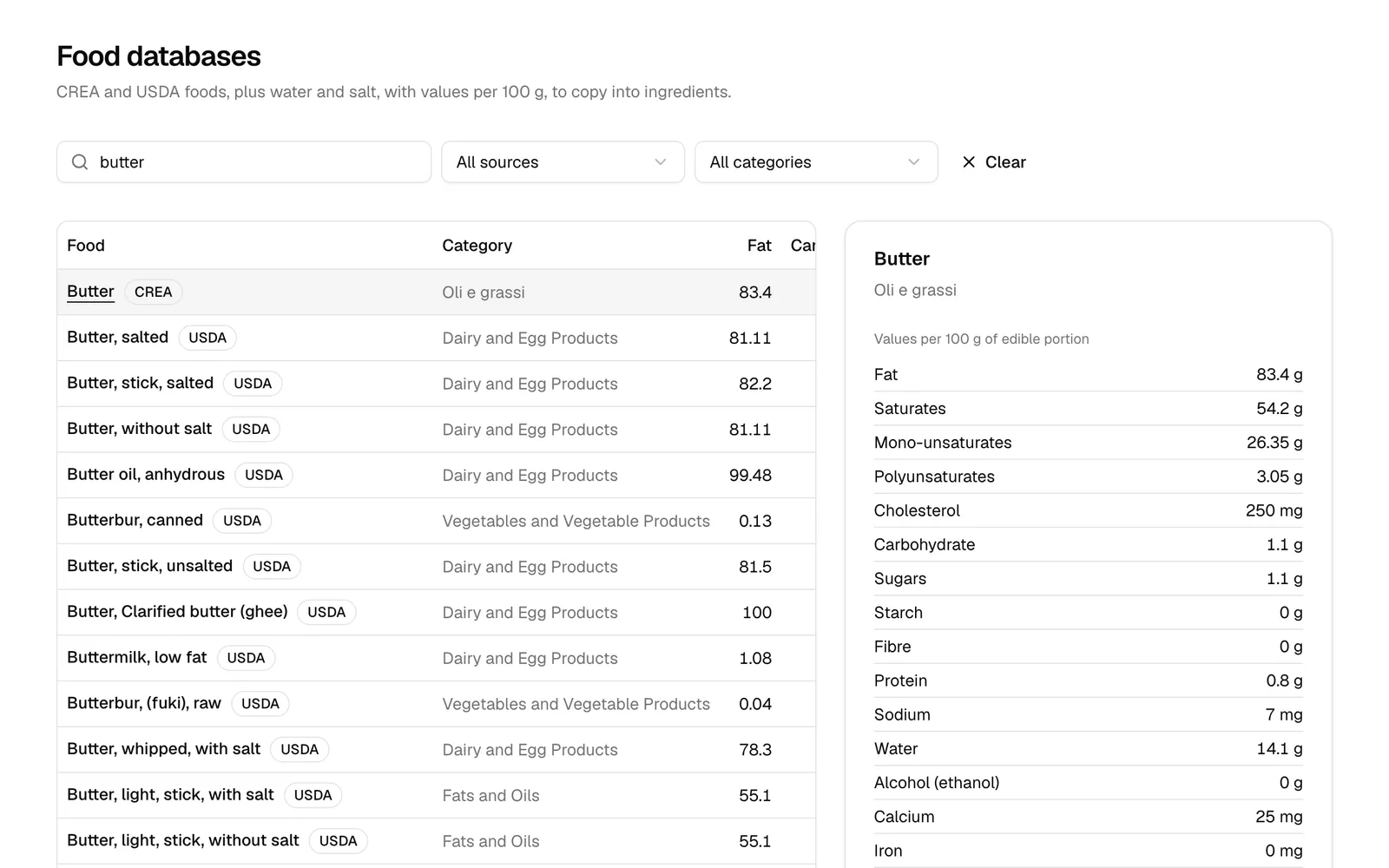Viewport: 1389px width, 868px height.
Task: Click USDA badge on Butter oil, anhydrous
Action: (264, 475)
